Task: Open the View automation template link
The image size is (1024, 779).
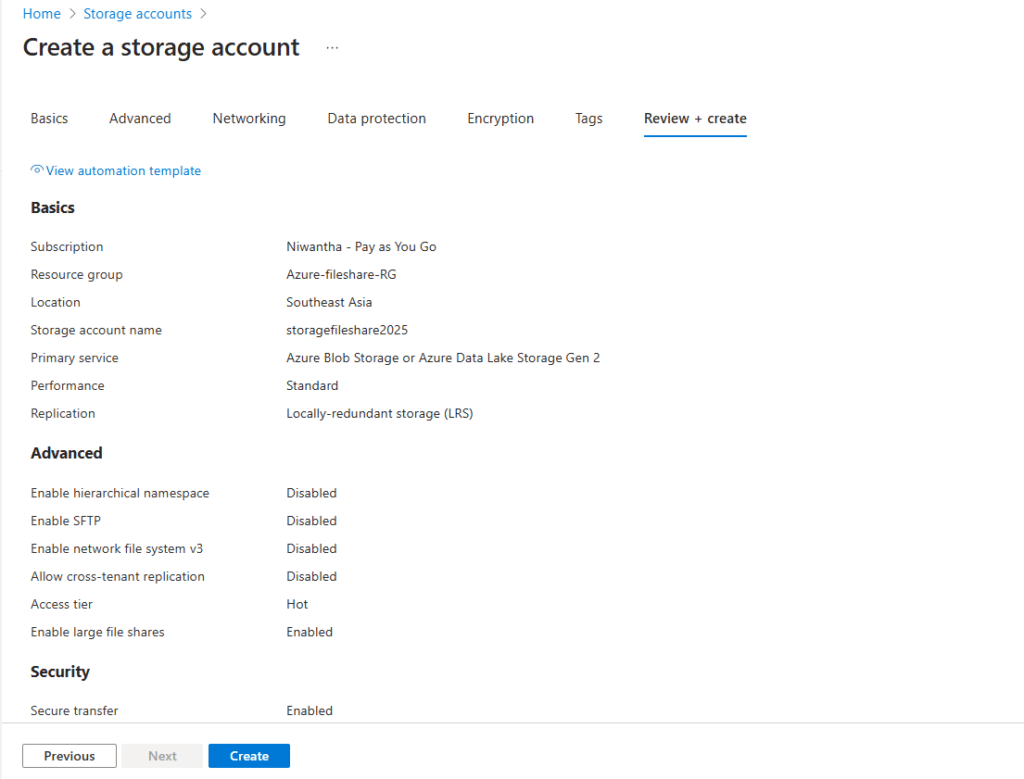Action: [123, 171]
